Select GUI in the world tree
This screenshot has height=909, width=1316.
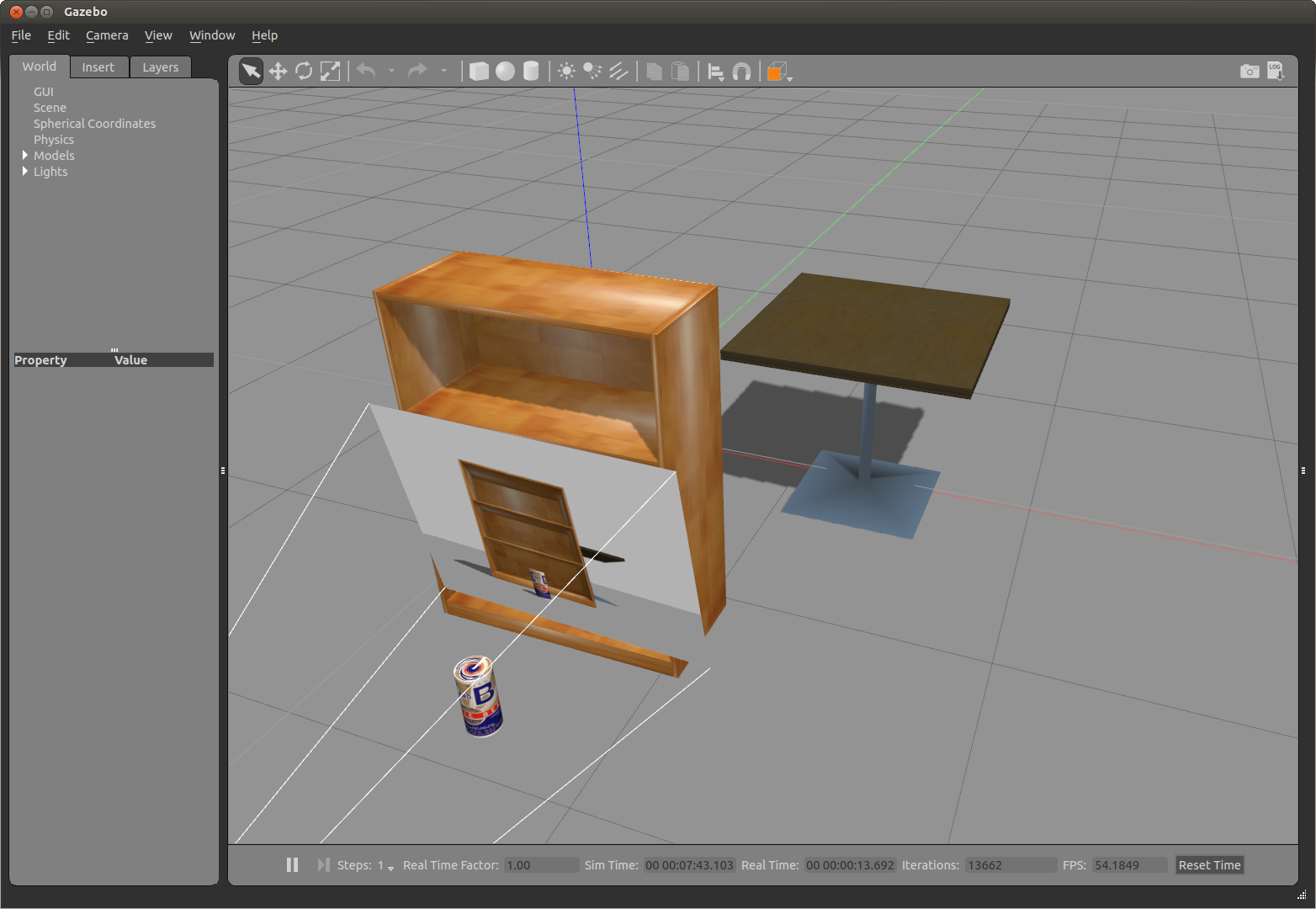tap(44, 92)
